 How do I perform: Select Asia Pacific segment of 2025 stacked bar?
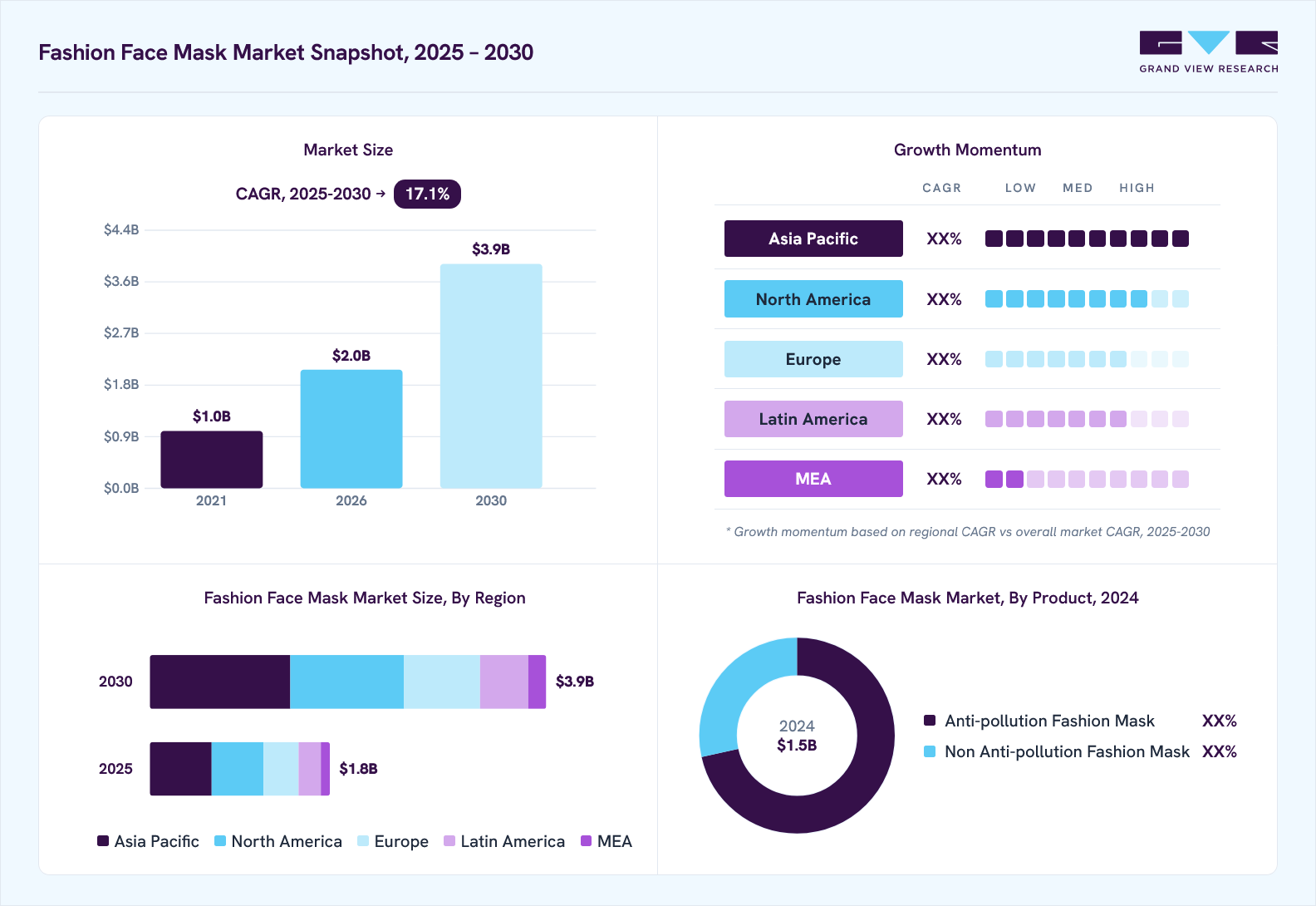click(x=181, y=769)
